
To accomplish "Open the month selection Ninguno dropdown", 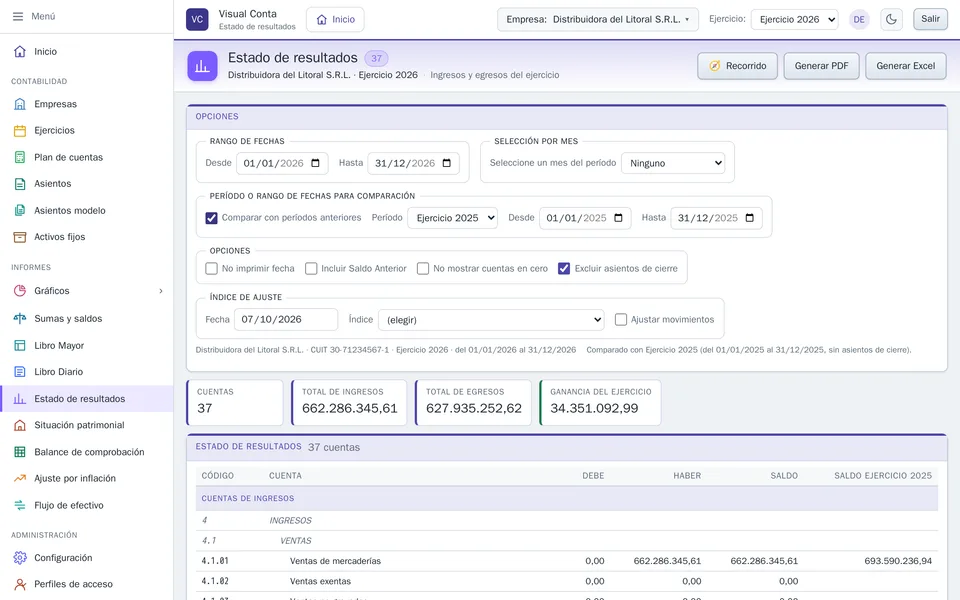I will pyautogui.click(x=673, y=163).
